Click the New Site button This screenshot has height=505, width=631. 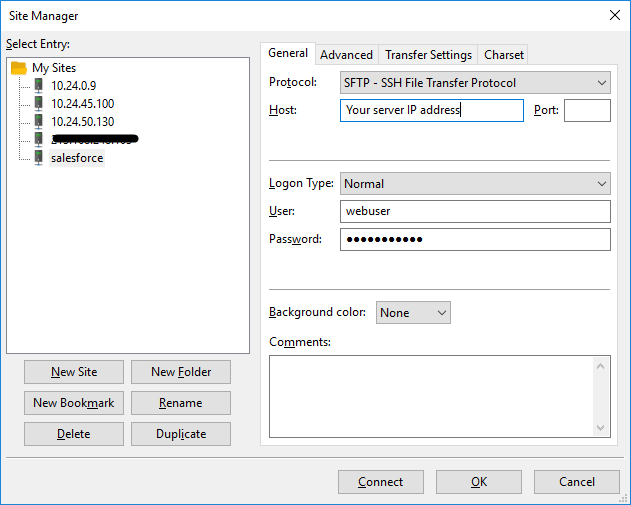[x=74, y=372]
